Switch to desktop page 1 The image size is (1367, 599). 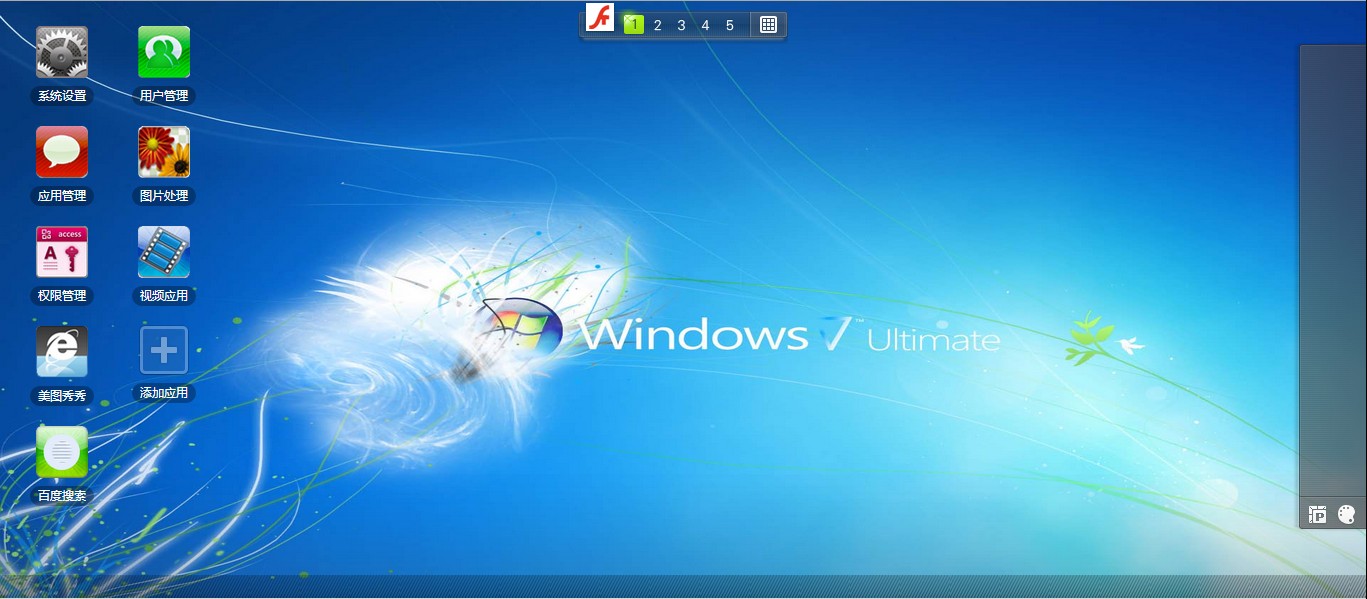[x=634, y=25]
